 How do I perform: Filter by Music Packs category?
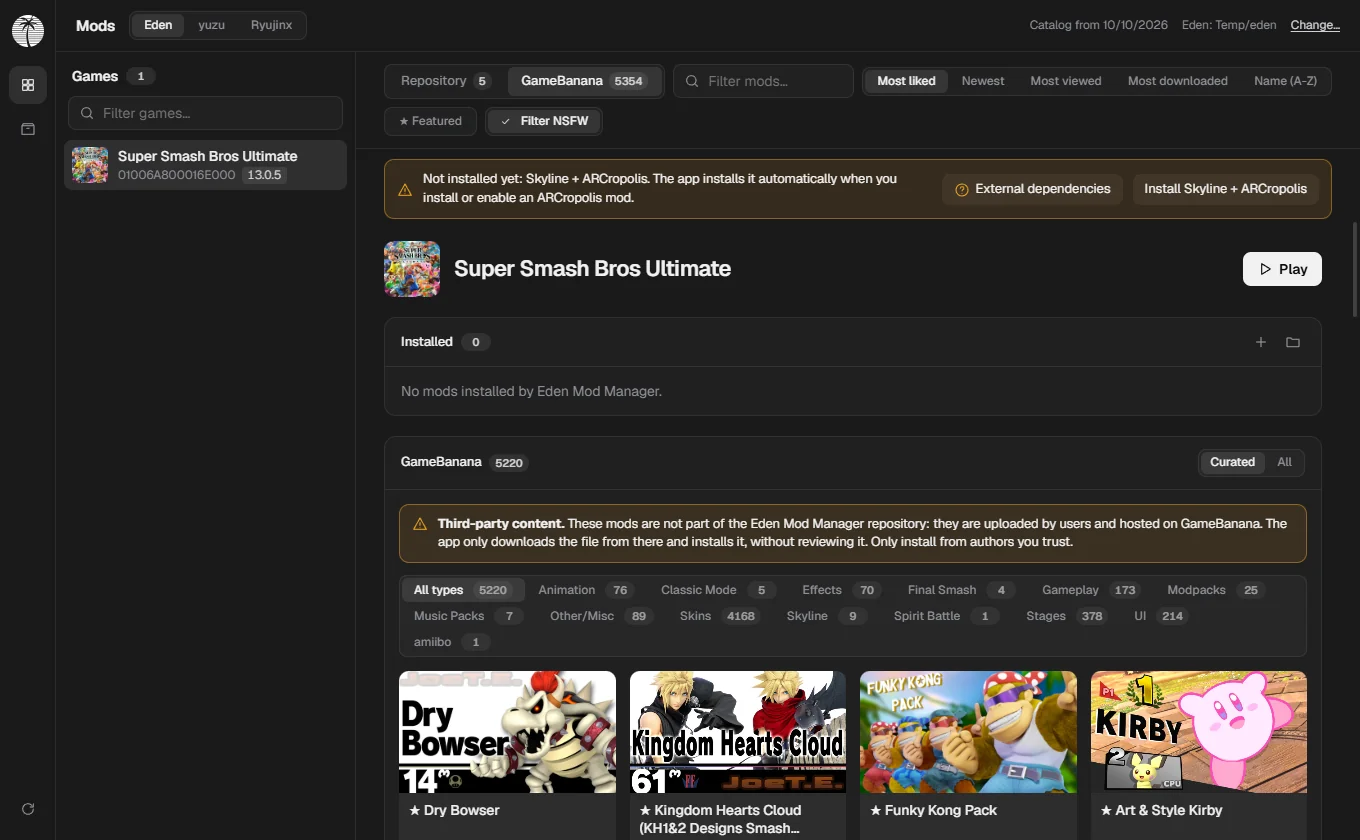[x=469, y=616]
